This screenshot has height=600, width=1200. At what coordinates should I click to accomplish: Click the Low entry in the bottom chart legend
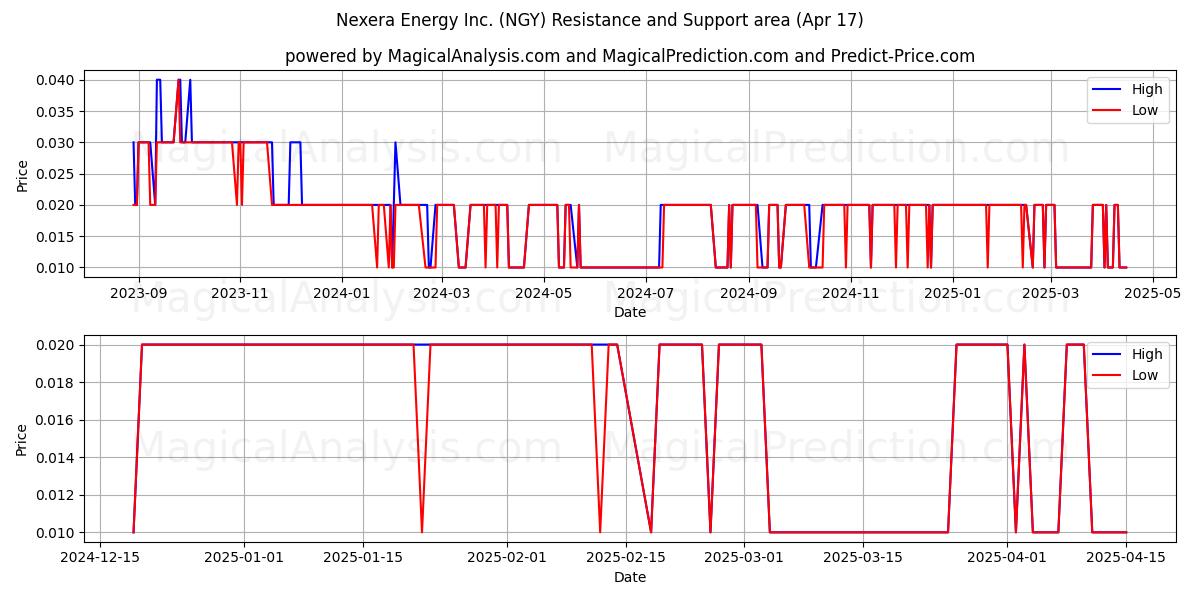click(x=1127, y=375)
